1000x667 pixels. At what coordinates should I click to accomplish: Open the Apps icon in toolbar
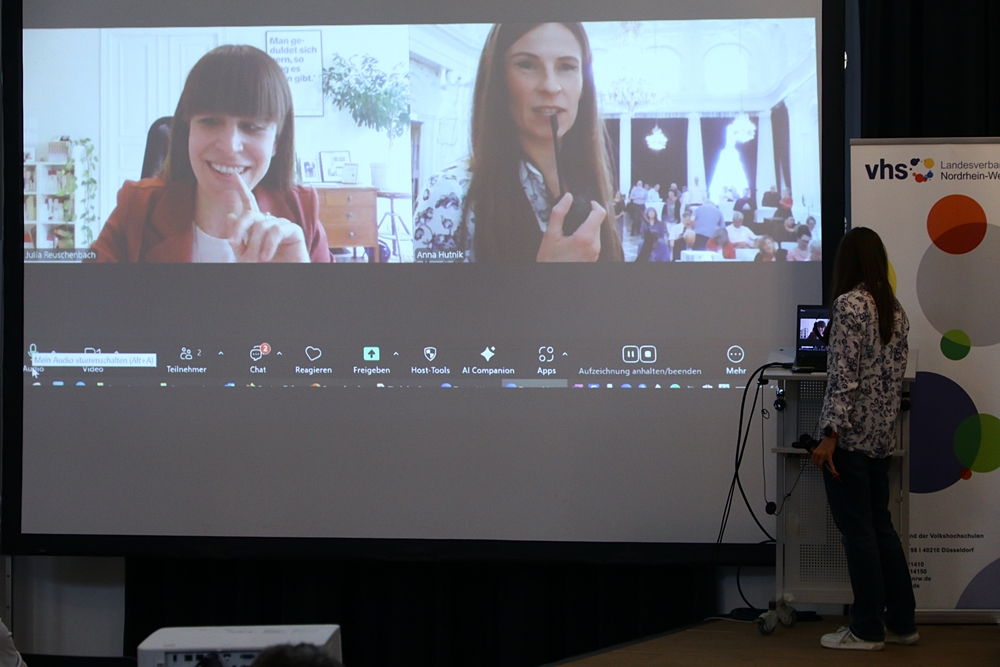pyautogui.click(x=546, y=354)
